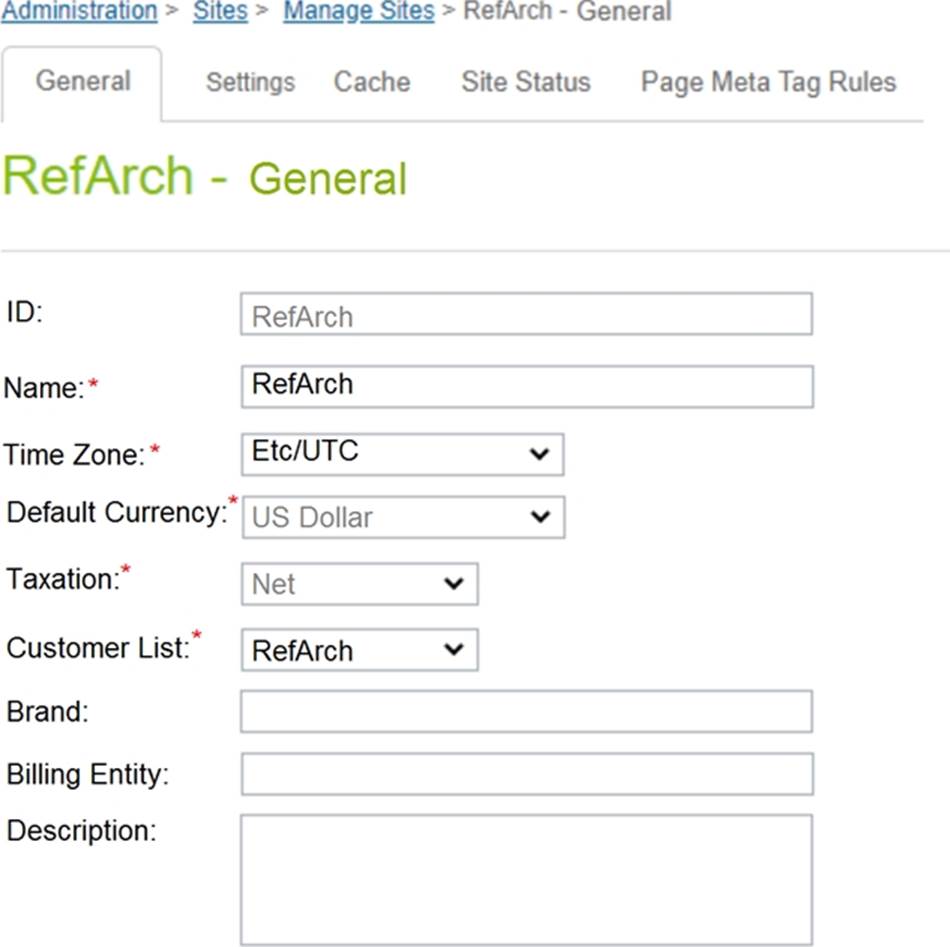Focus the Name input field

coord(526,386)
